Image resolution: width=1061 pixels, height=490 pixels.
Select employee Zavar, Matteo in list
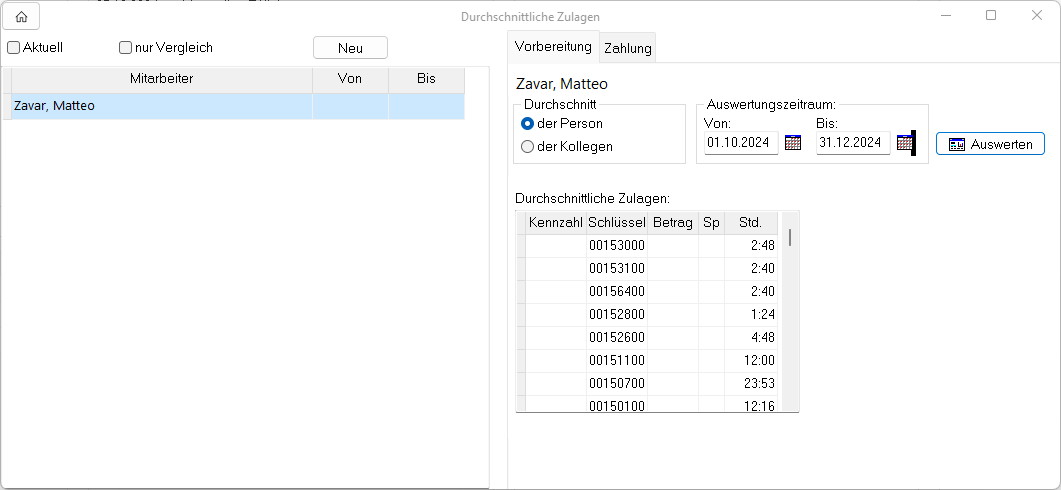(160, 105)
